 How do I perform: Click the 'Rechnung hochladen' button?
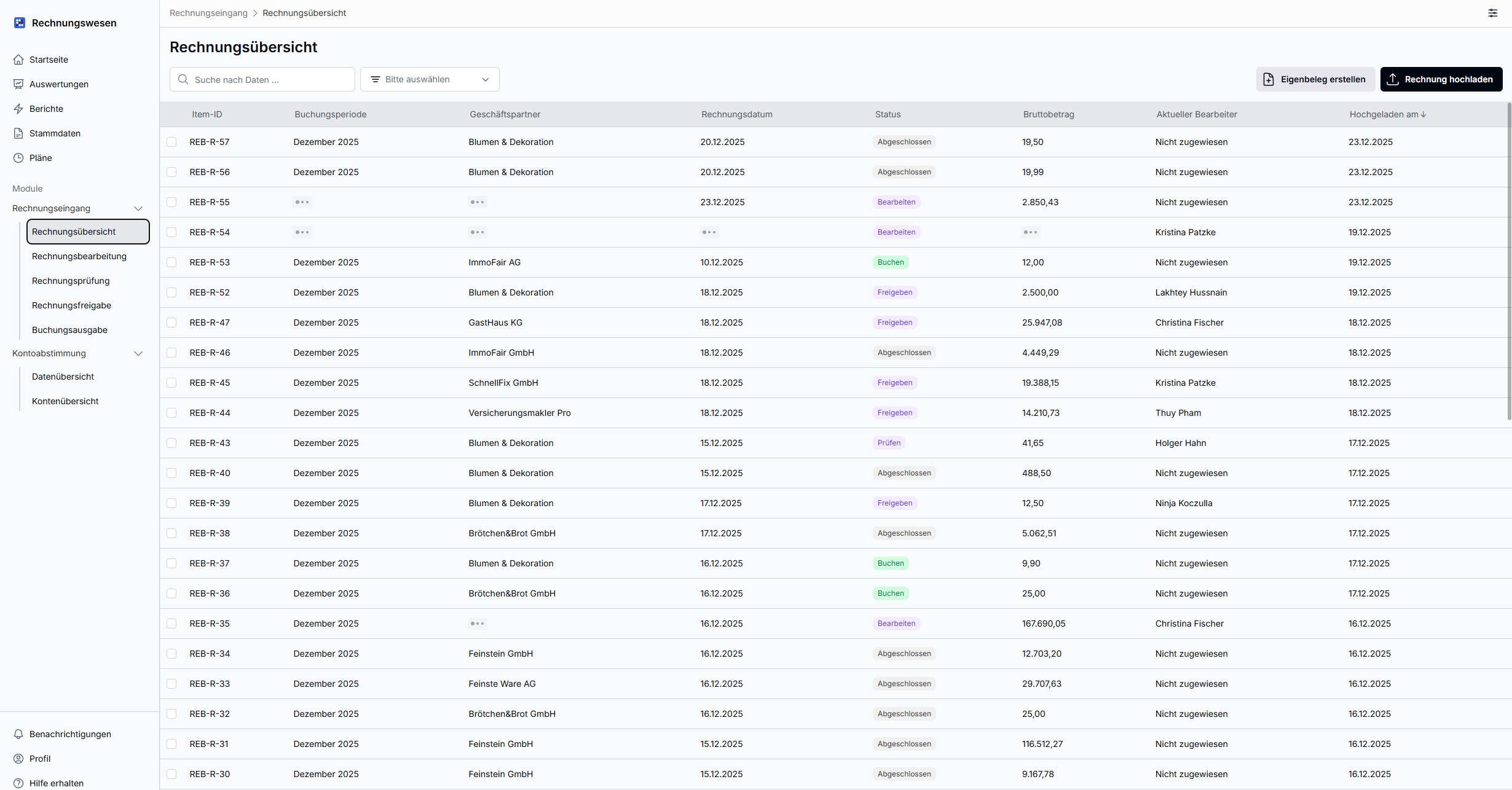[x=1441, y=79]
